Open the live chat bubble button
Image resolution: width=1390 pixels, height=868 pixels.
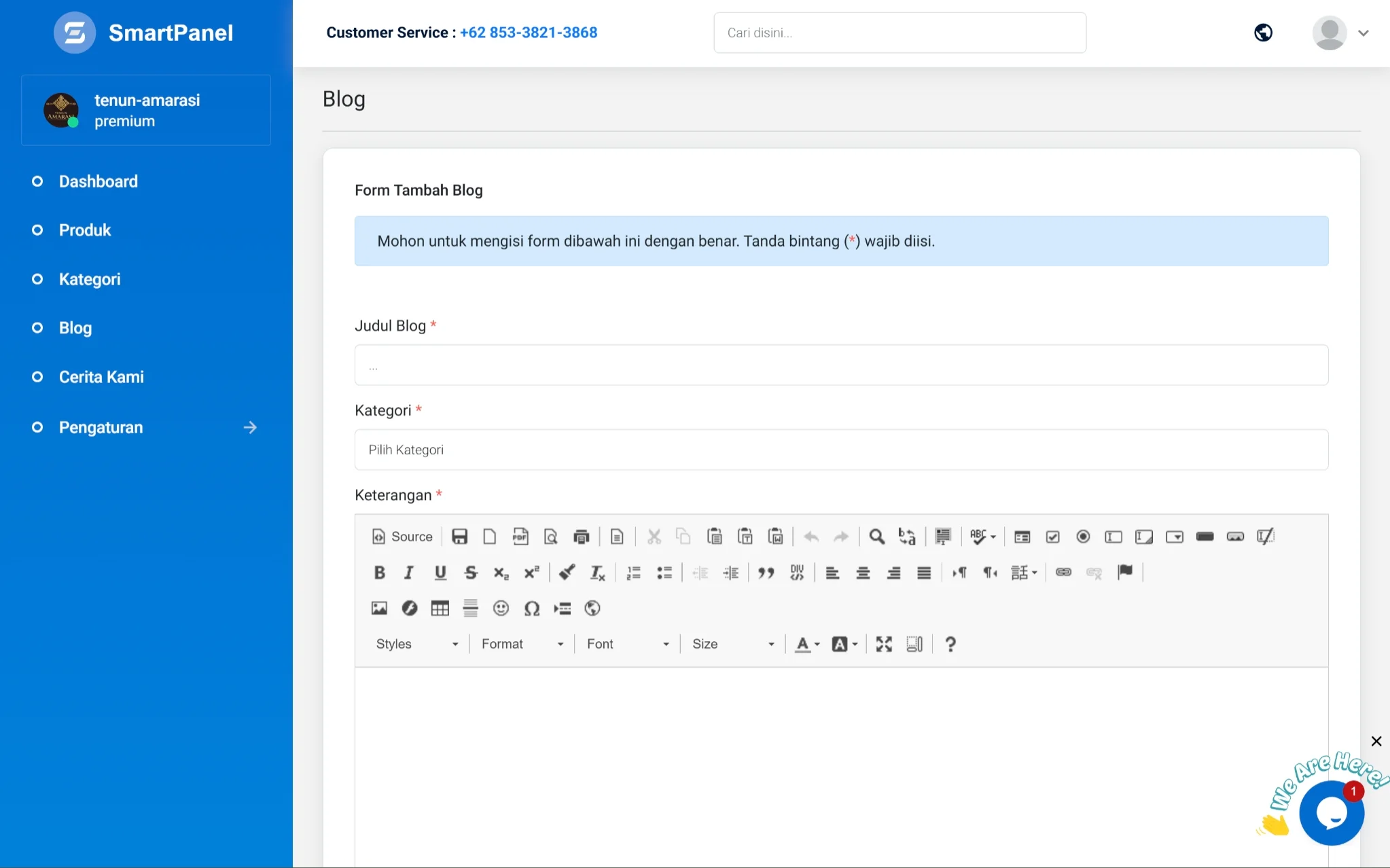tap(1331, 812)
